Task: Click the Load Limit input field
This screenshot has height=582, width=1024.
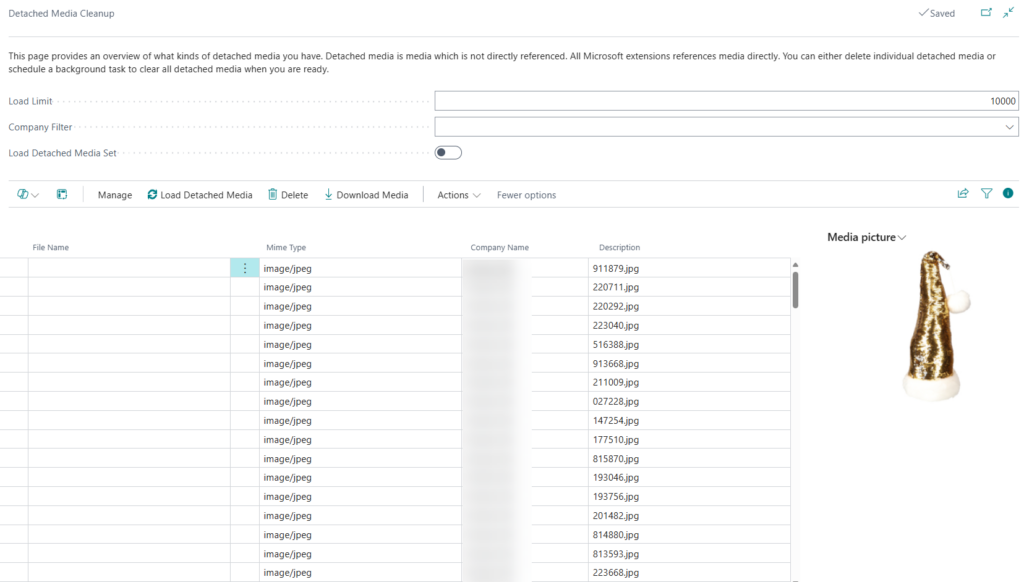Action: pyautogui.click(x=726, y=101)
